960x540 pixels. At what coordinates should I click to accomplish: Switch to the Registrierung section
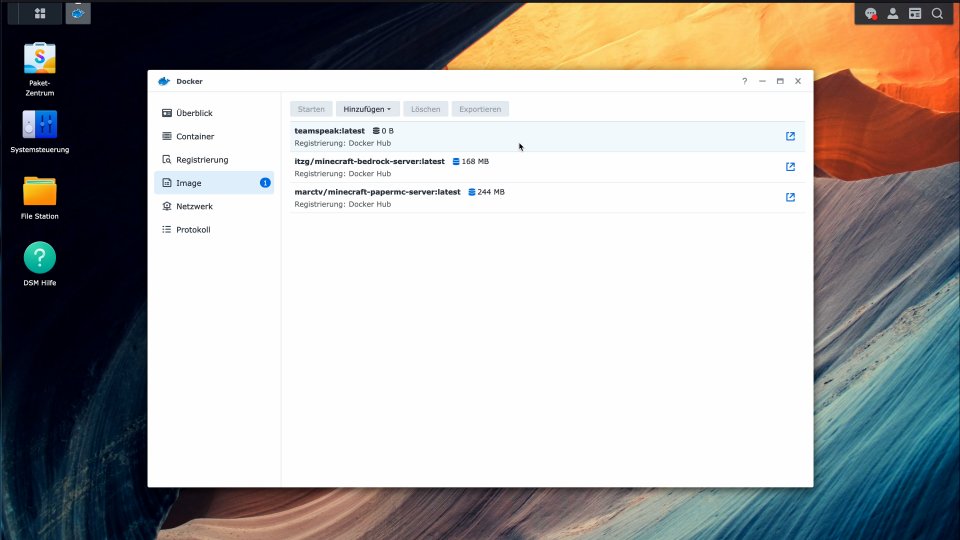[214, 160]
